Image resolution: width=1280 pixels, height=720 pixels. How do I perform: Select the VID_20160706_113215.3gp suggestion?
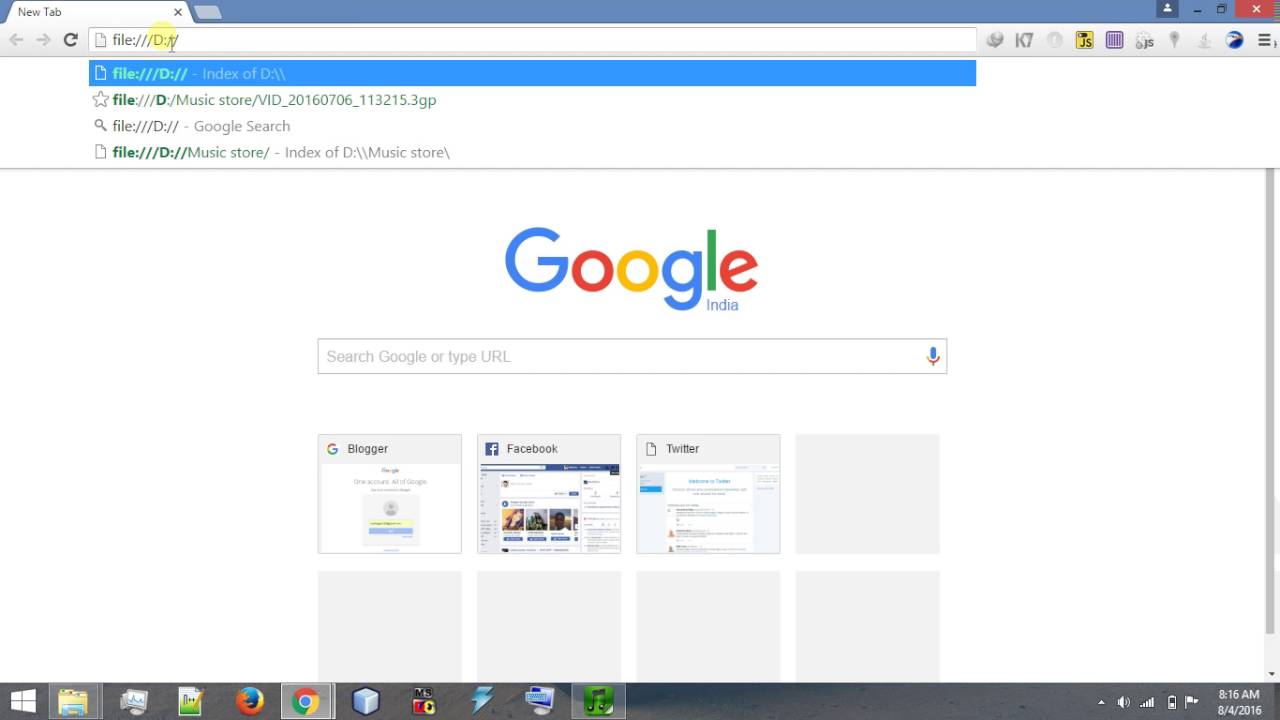(532, 99)
